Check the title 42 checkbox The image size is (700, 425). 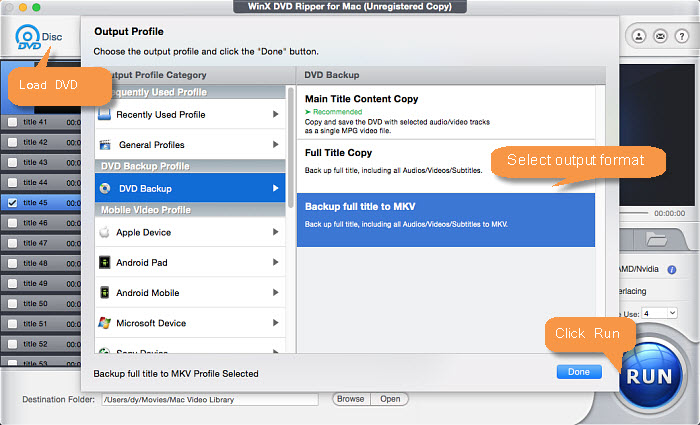12,142
